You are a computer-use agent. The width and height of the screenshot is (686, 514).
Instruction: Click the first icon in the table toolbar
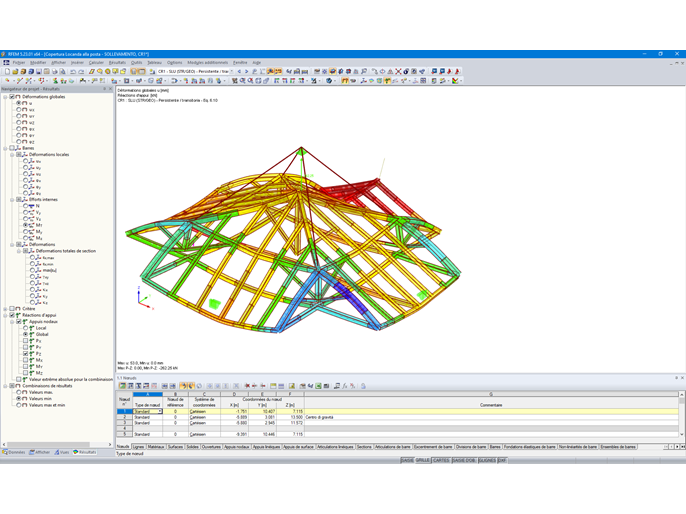(x=122, y=386)
